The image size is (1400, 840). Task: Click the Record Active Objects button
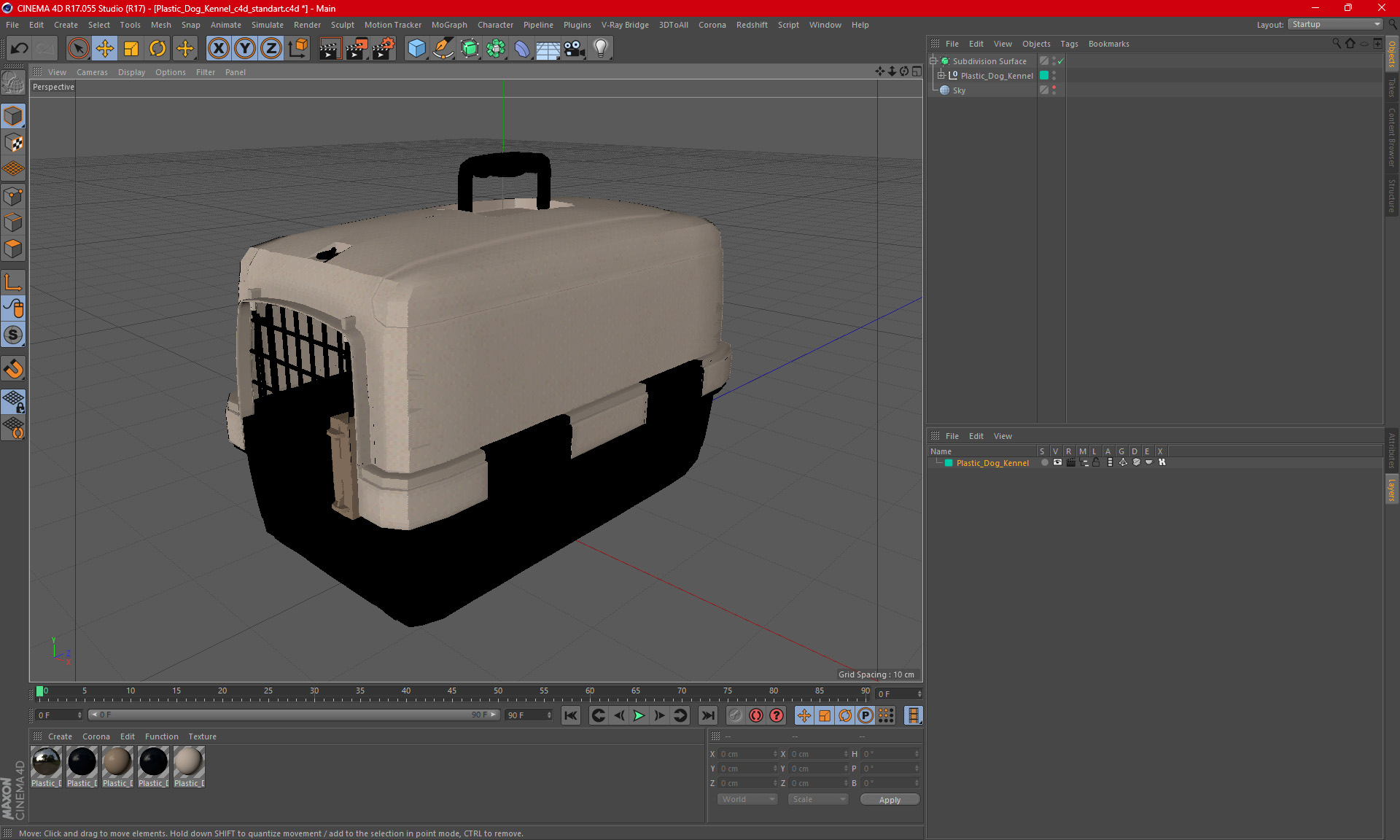(736, 715)
